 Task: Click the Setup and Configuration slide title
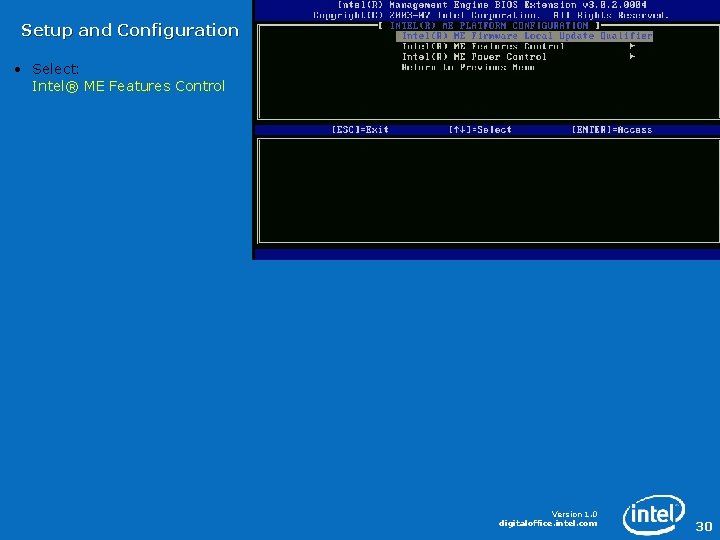click(x=130, y=30)
